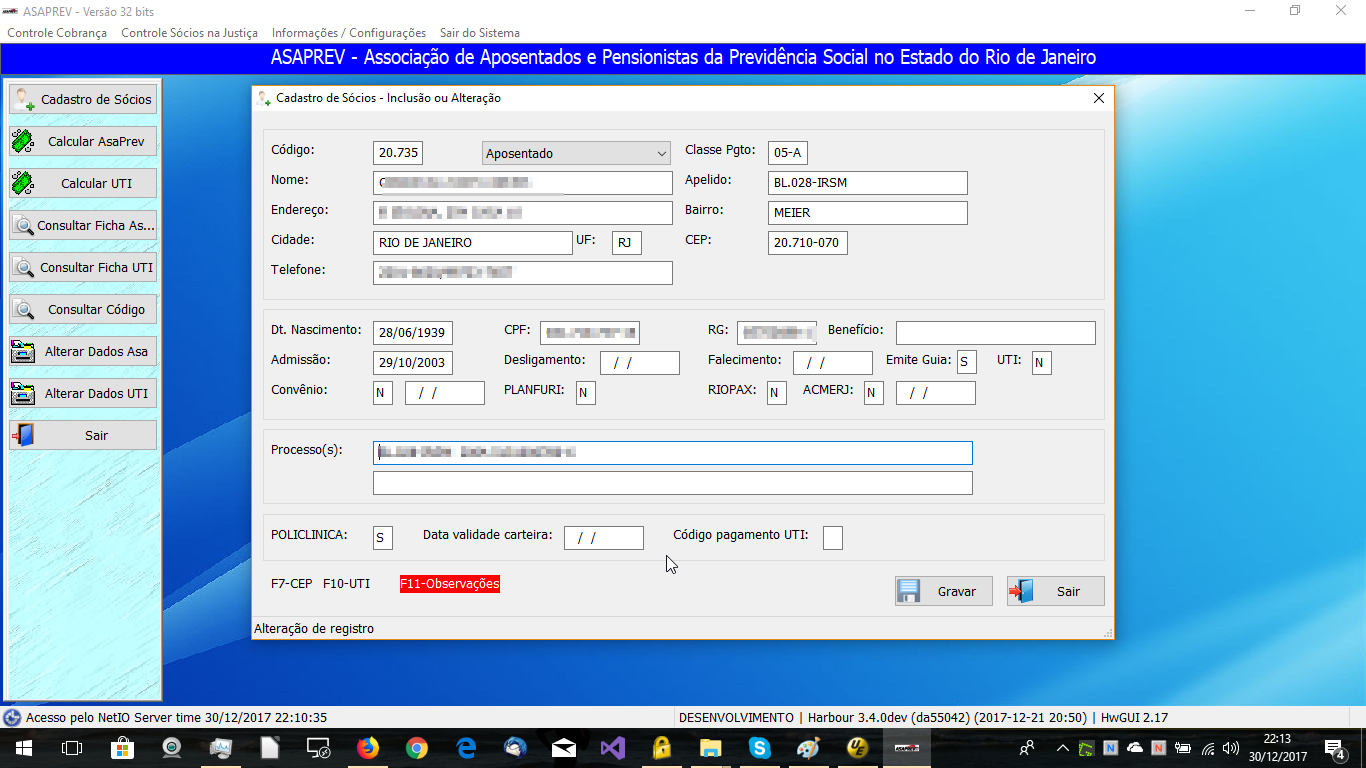Open Firefox from the Windows taskbar

(x=368, y=748)
